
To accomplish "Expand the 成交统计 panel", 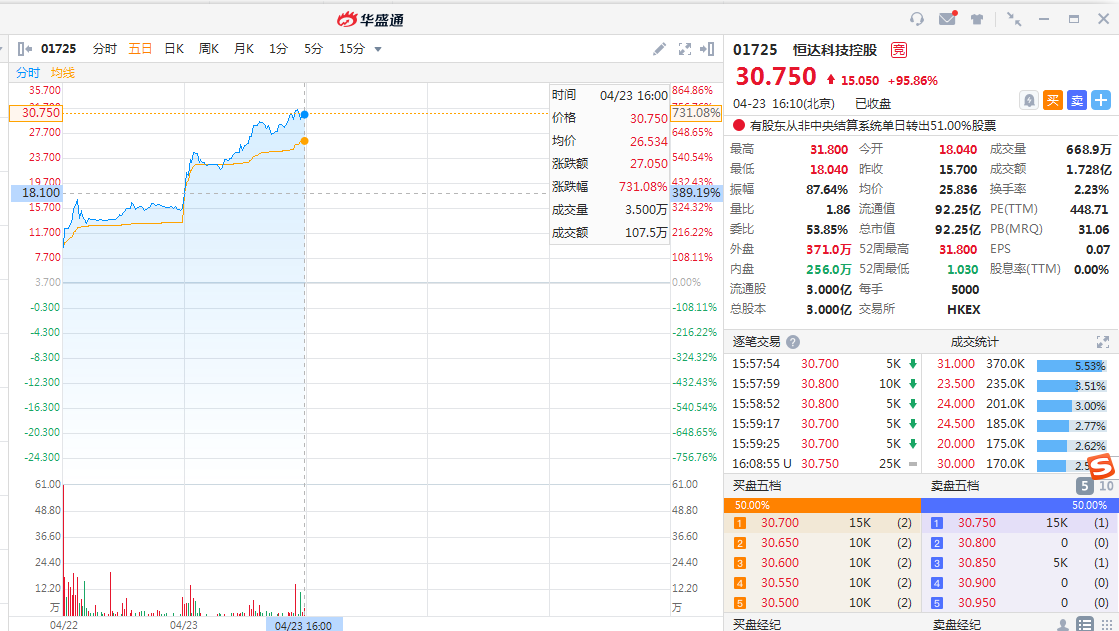I will 1103,342.
